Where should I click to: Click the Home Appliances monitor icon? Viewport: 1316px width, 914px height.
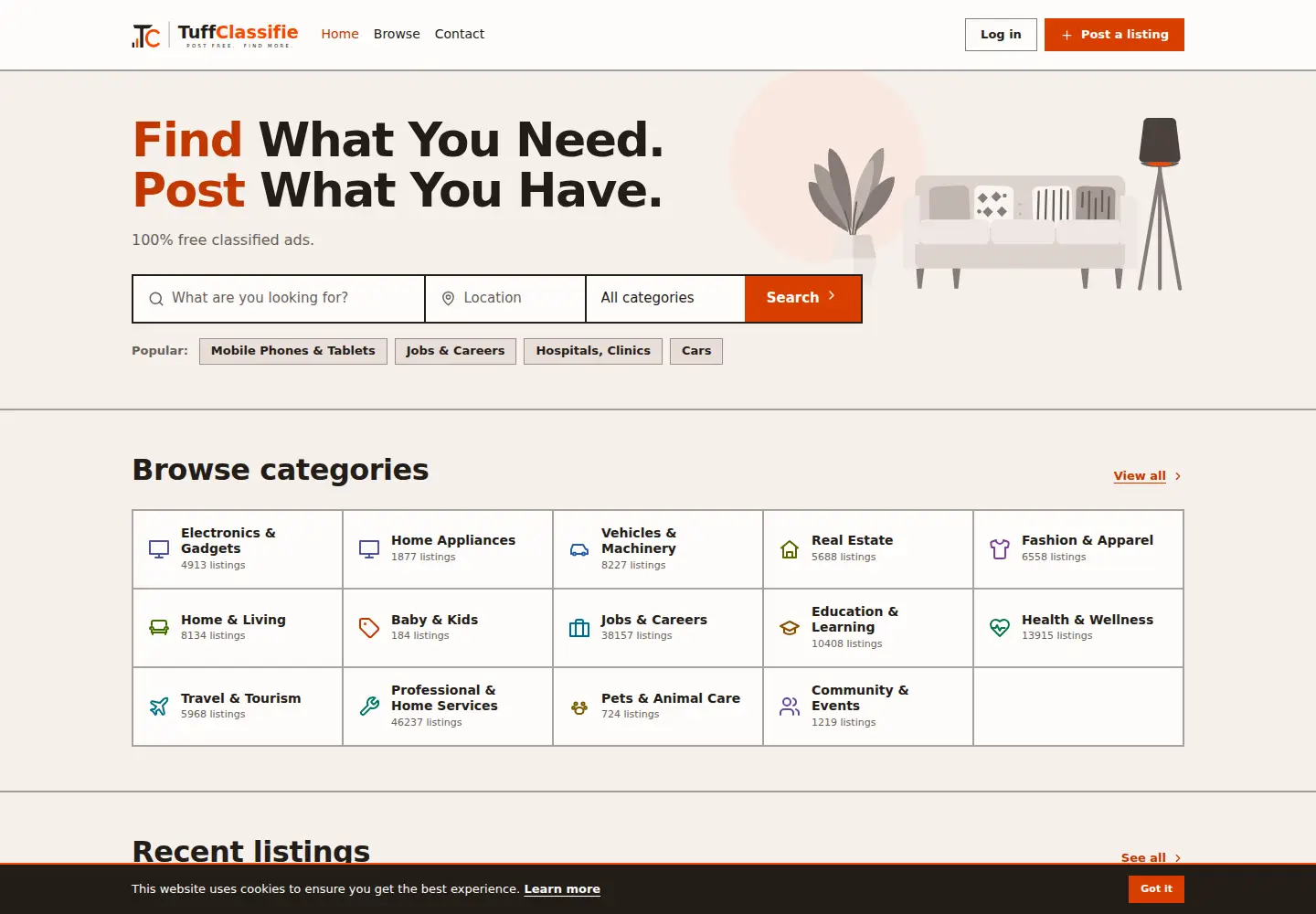[x=369, y=549]
